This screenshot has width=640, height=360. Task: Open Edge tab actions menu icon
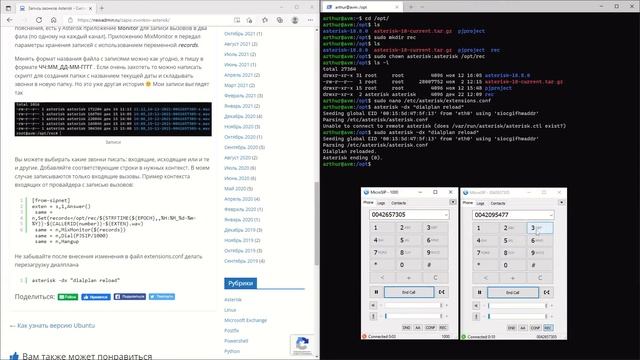click(x=8, y=8)
